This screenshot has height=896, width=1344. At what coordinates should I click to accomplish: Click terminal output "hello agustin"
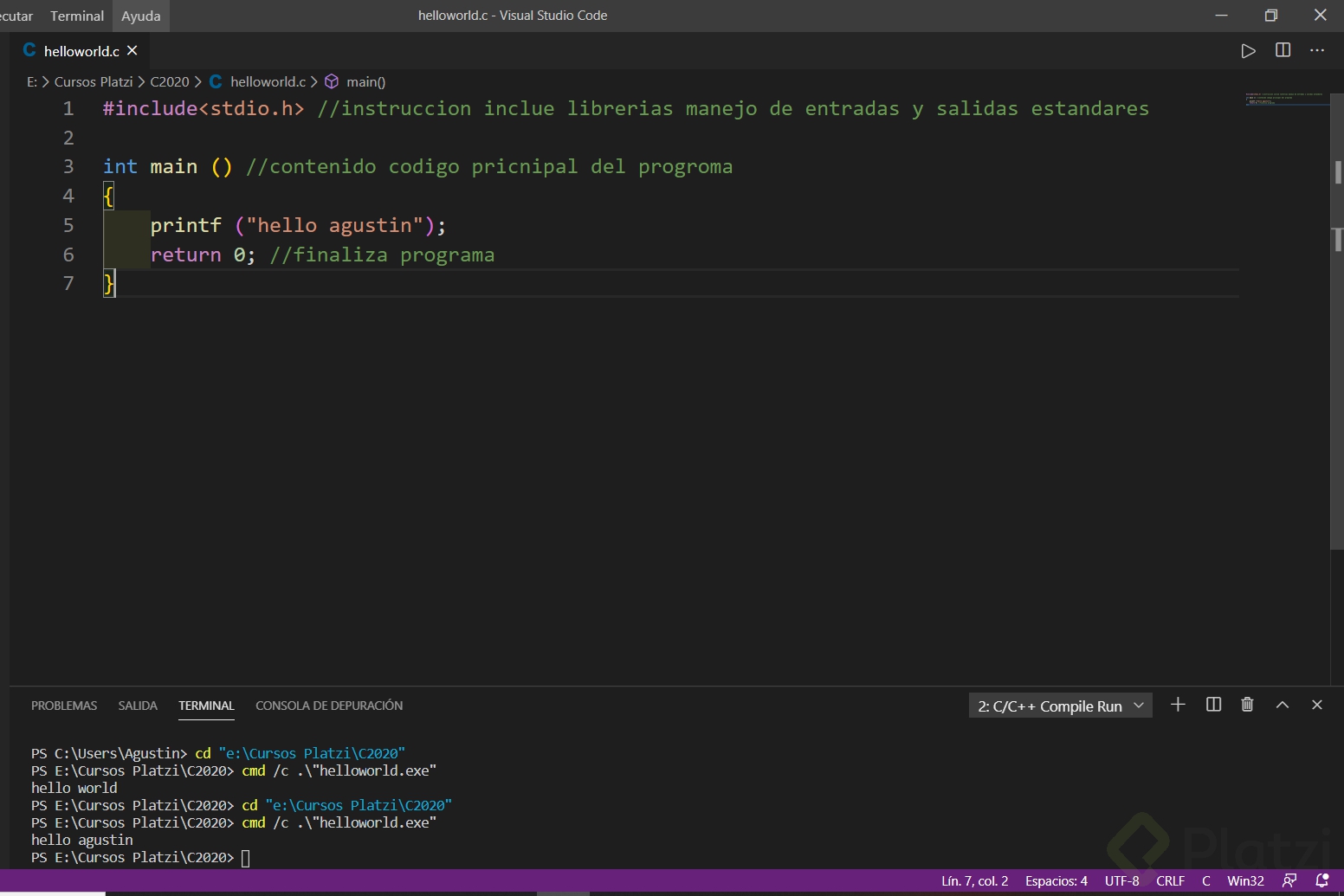point(82,840)
